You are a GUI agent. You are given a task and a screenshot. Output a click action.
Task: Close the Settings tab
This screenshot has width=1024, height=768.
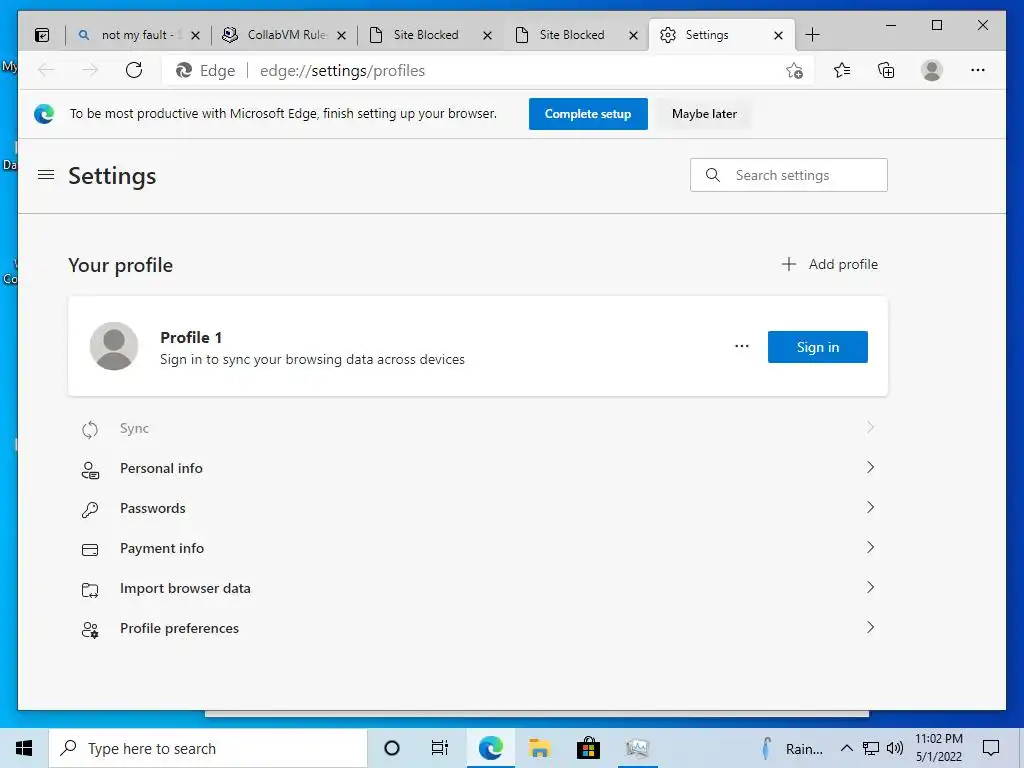coord(778,36)
